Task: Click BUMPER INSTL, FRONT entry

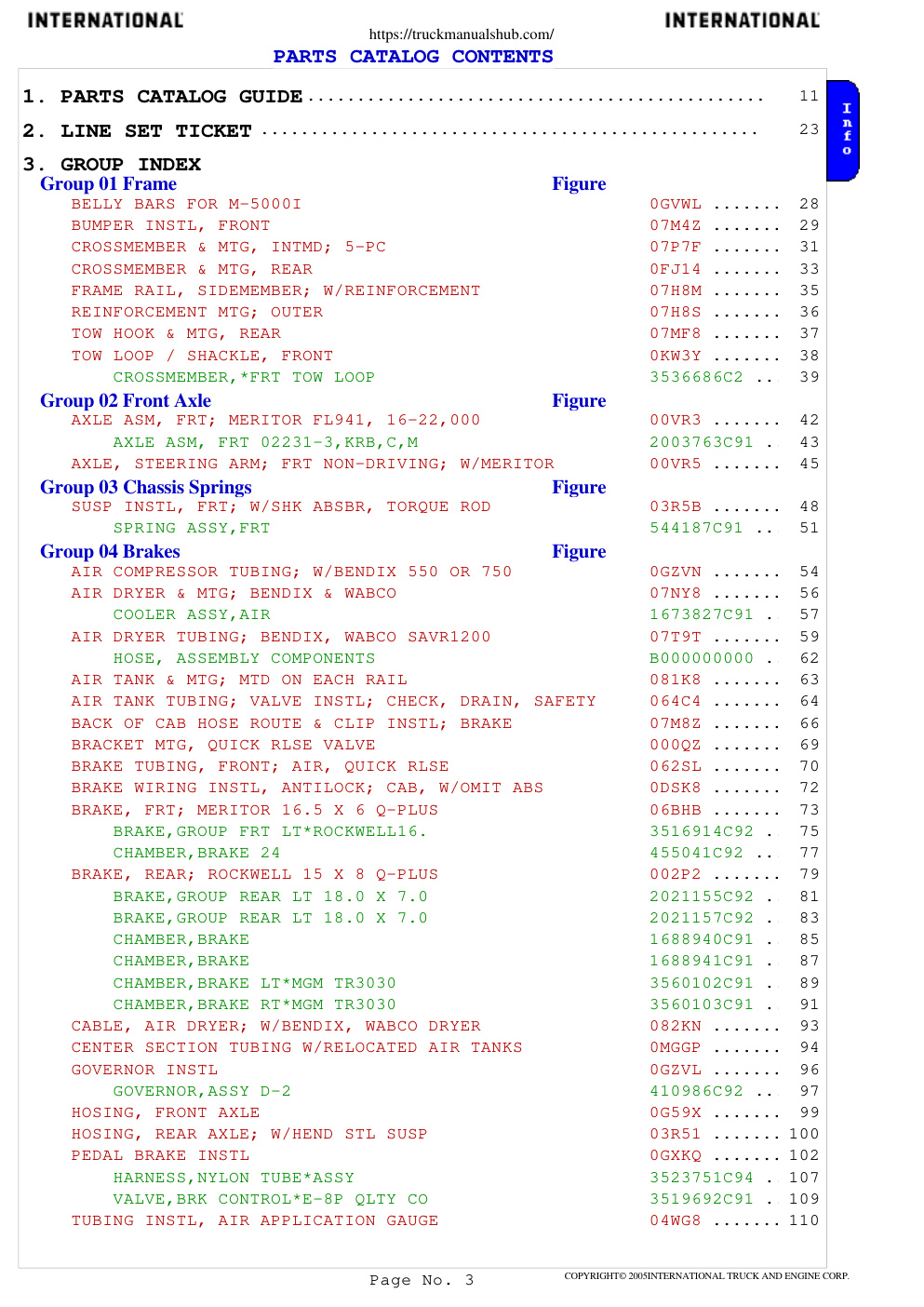Action: 170,225
